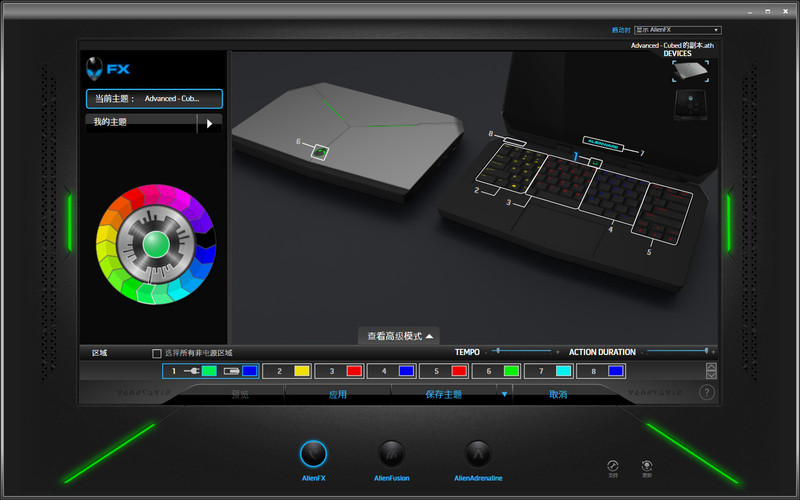The width and height of the screenshot is (800, 500).
Task: Open the AlienFX module icon
Action: (x=314, y=453)
